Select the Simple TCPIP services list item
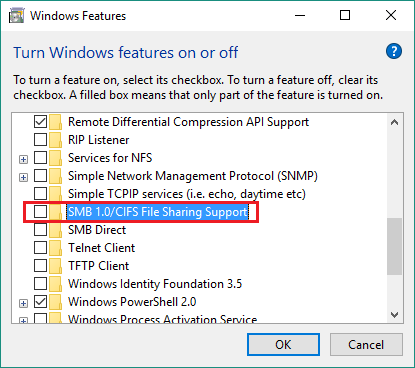 [x=187, y=194]
